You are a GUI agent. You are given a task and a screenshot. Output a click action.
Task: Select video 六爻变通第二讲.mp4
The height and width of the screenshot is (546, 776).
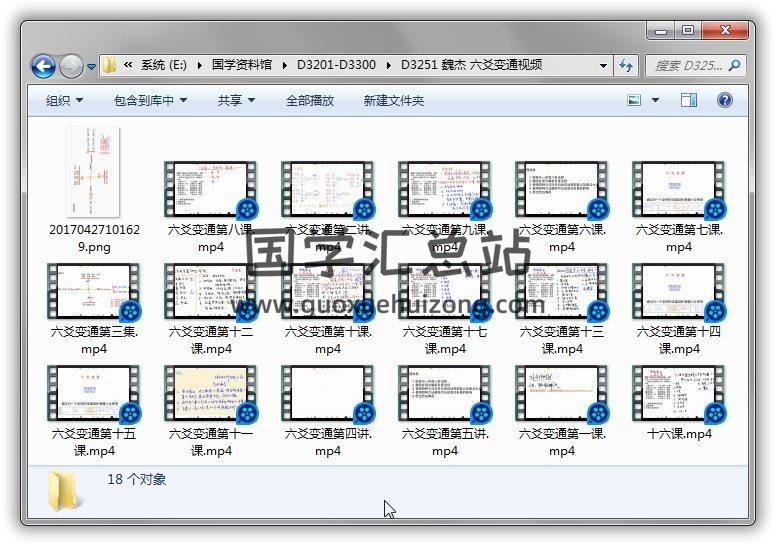click(328, 207)
